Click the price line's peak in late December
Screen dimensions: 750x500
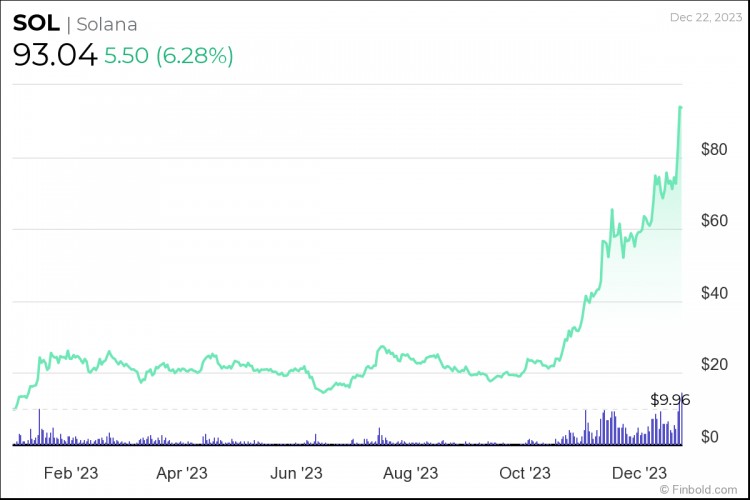point(681,107)
